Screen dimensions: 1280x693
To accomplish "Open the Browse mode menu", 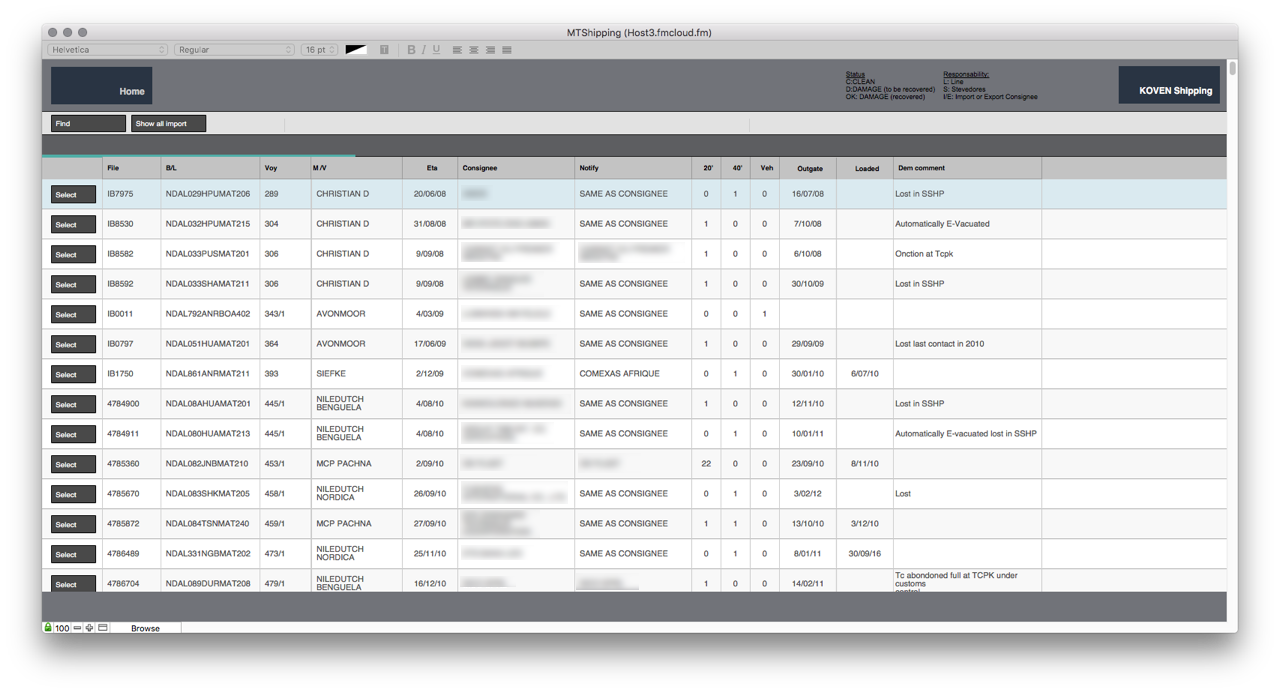I will click(x=145, y=628).
